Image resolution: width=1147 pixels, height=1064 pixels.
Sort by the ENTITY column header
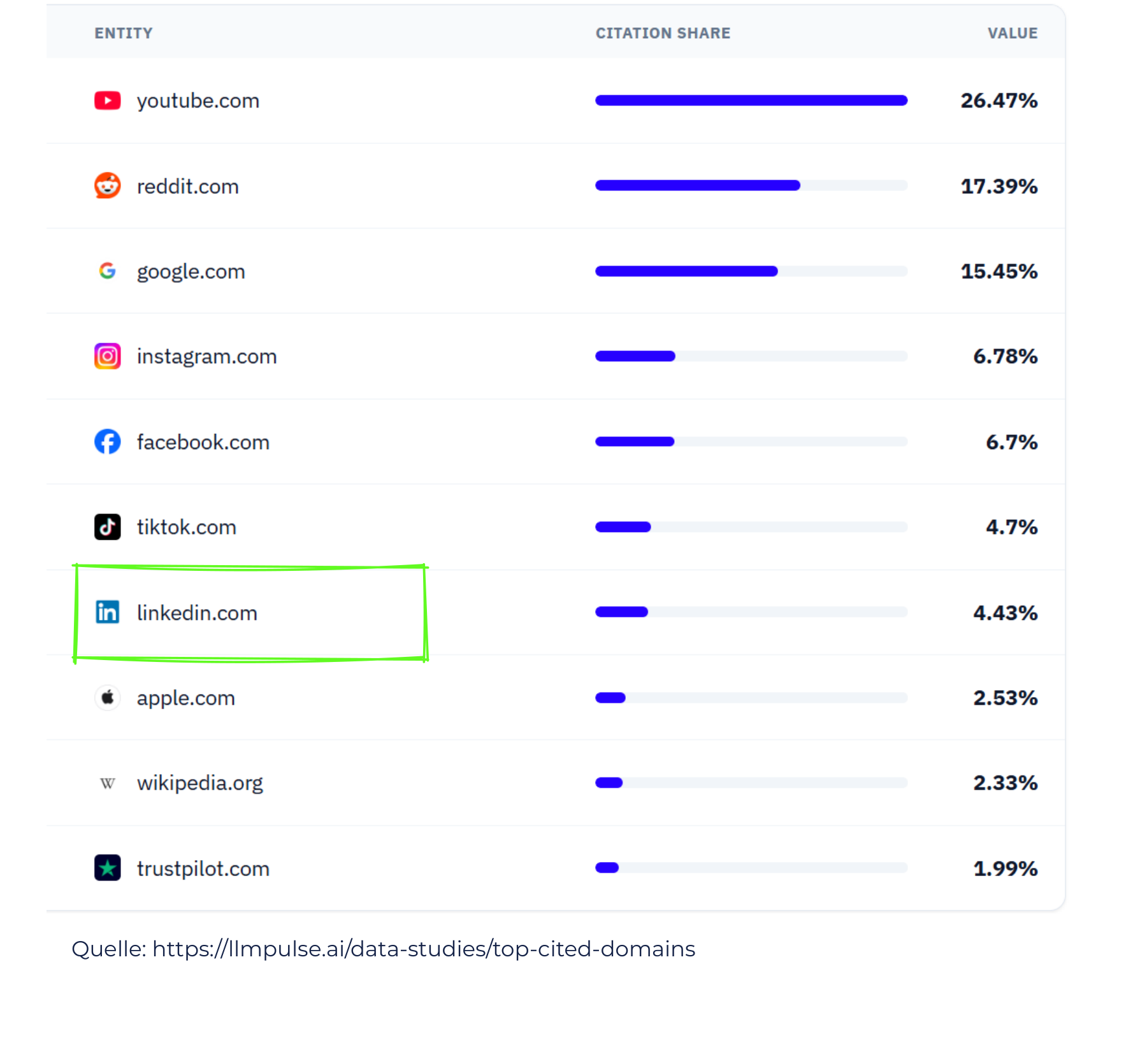124,33
